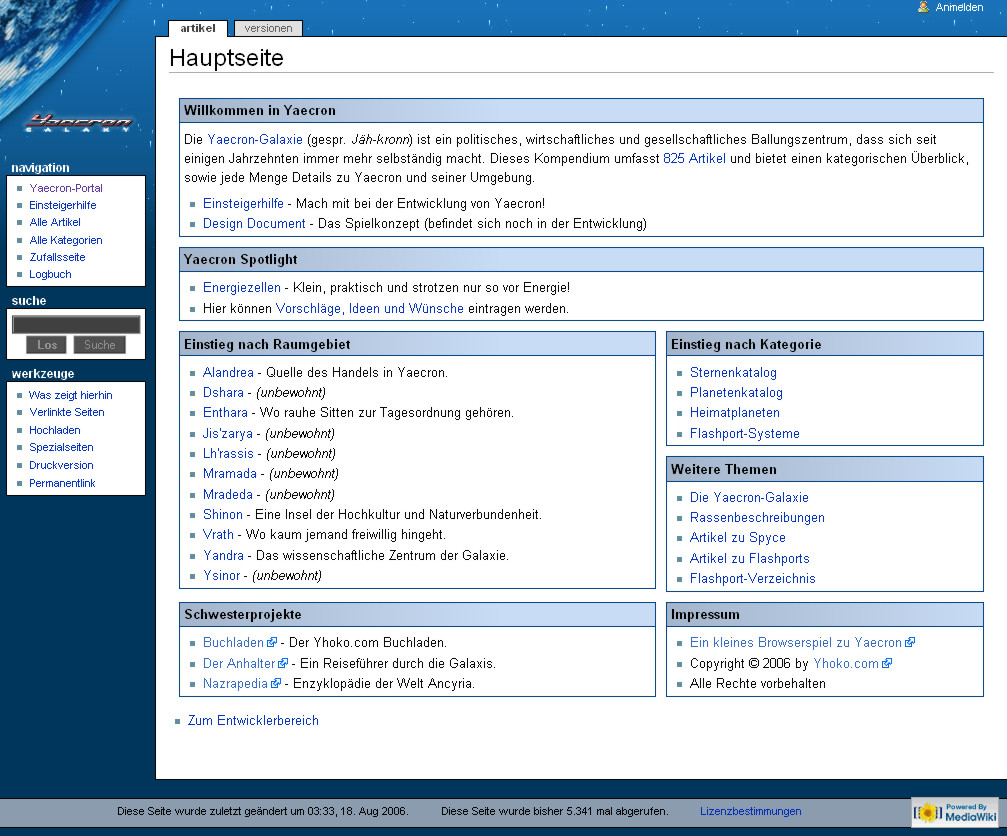The image size is (1007, 836).
Task: Select the artikel tab
Action: [x=198, y=28]
